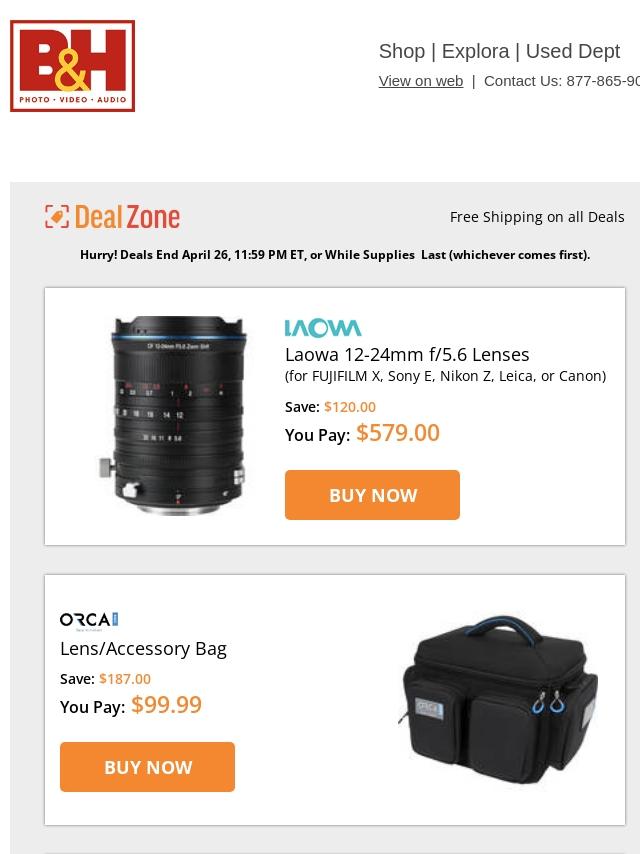The image size is (640, 854).
Task: Click the $579.00 price of the lens
Action: [x=398, y=433]
